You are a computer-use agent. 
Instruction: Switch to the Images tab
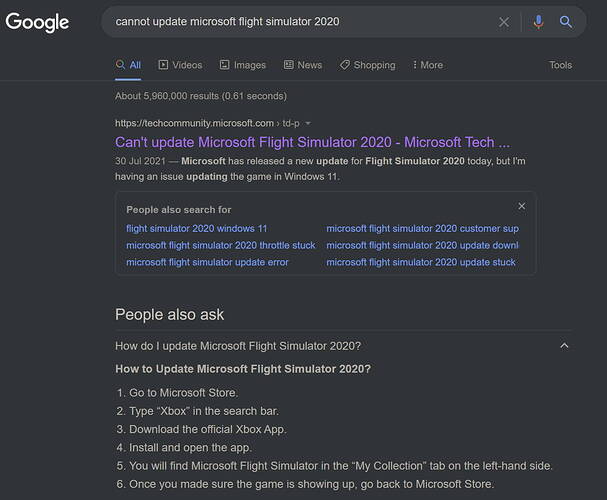pyautogui.click(x=242, y=65)
